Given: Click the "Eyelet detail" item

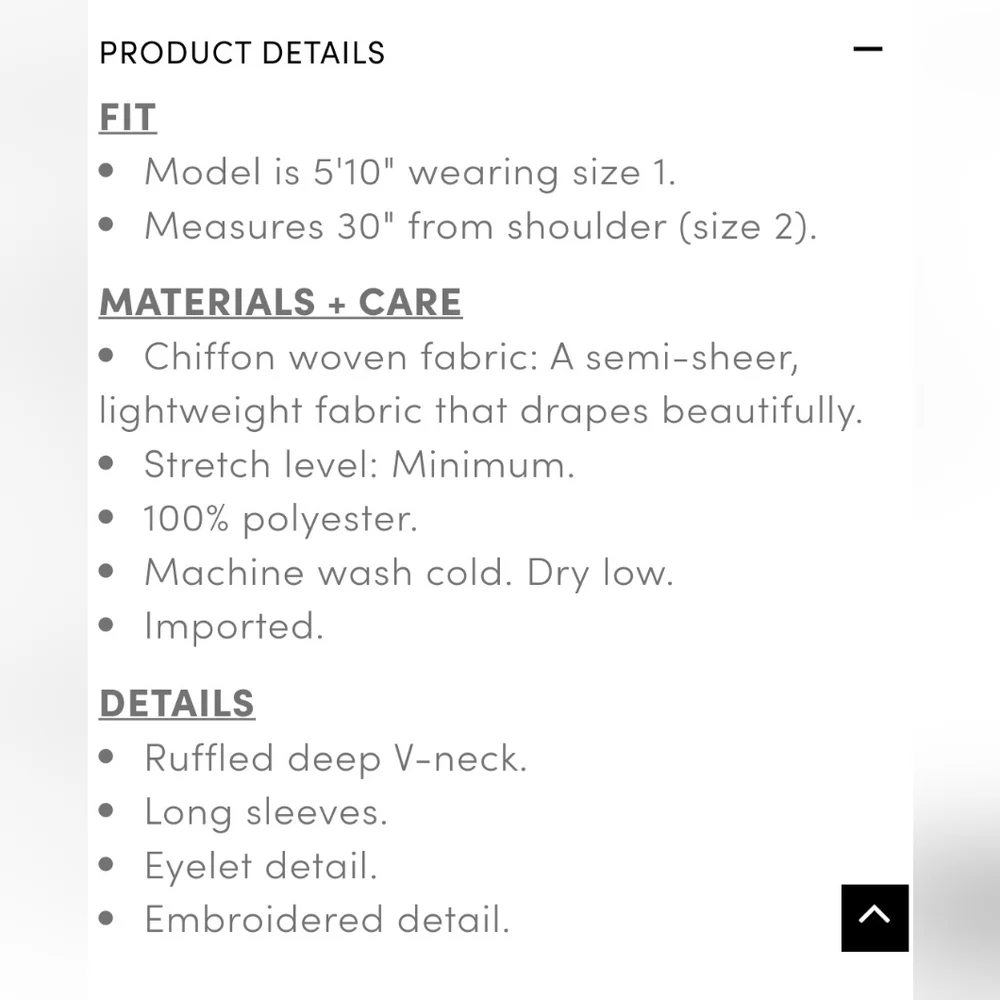Looking at the screenshot, I should (x=260, y=866).
